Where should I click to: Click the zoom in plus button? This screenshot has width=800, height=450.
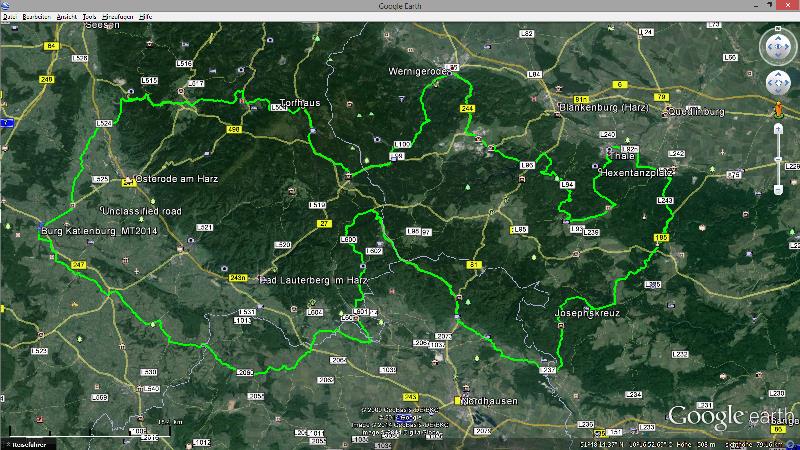pyautogui.click(x=778, y=129)
